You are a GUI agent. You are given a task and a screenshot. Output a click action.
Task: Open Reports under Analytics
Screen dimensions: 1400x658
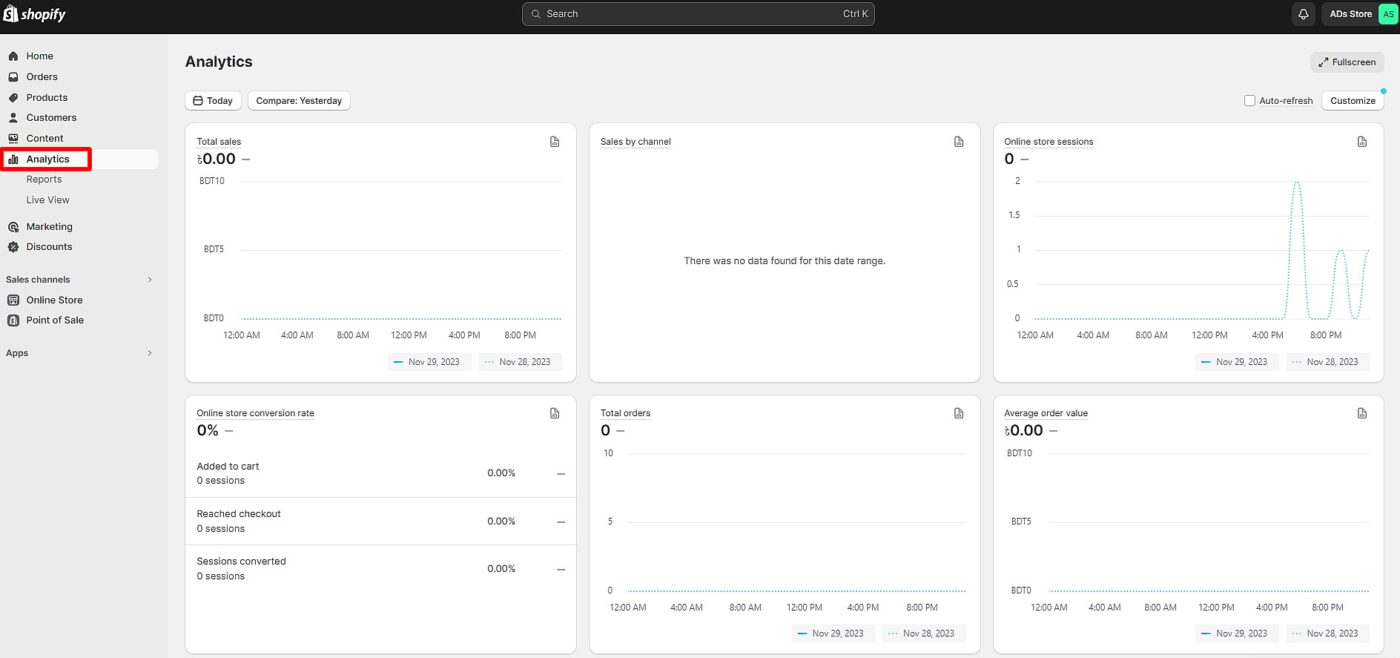44,180
